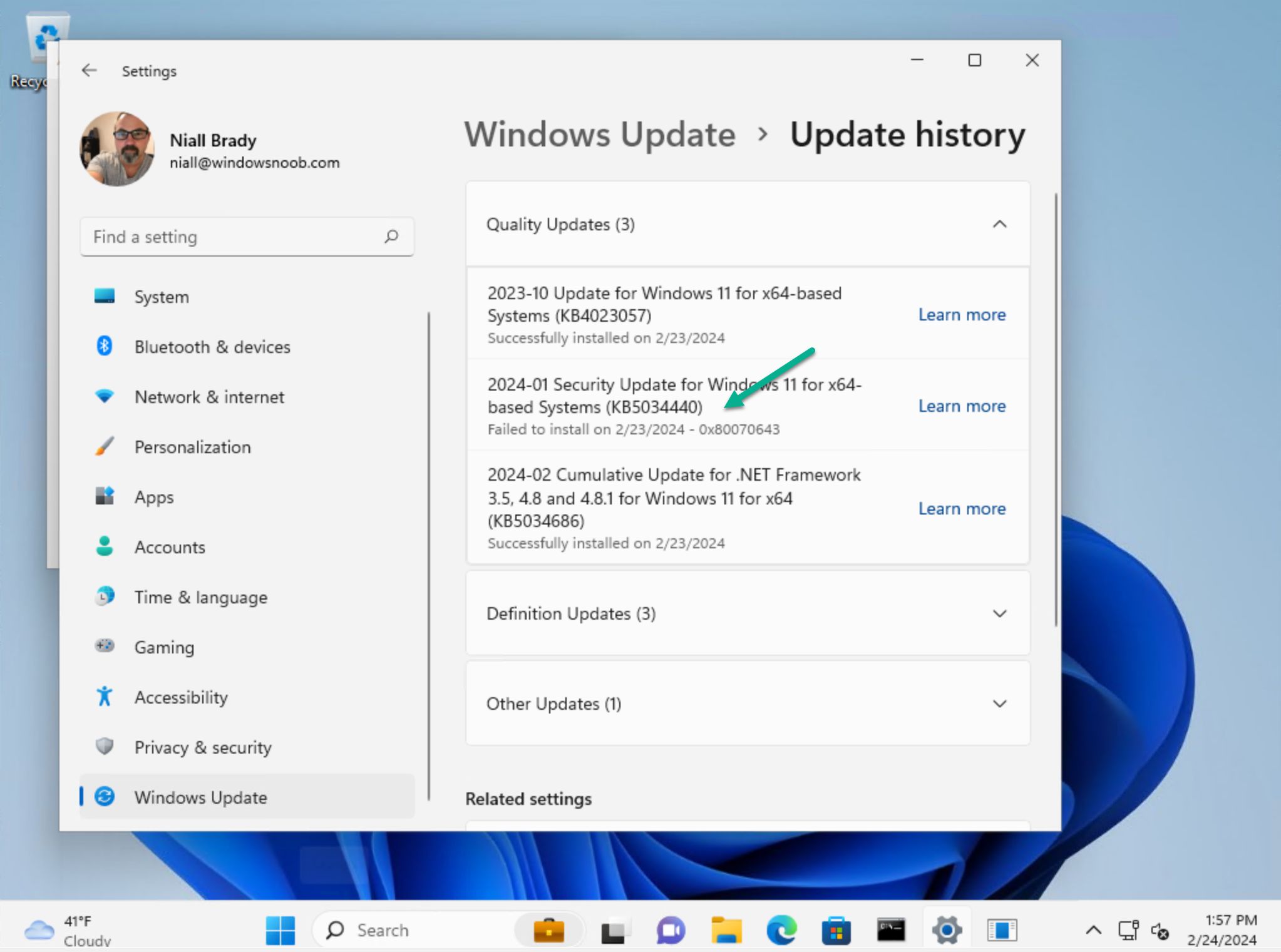Click the failed install error 0x80070643 text

click(x=739, y=429)
